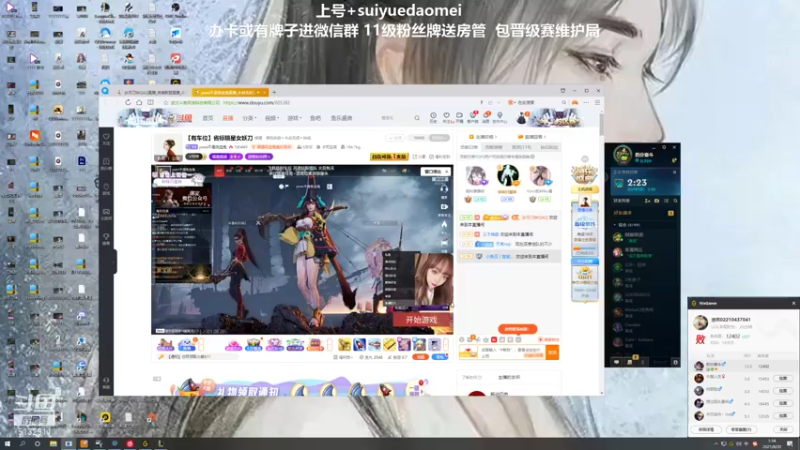Click the bottom-left button in WeGame result
Screen dimensions: 800x450
(707, 430)
